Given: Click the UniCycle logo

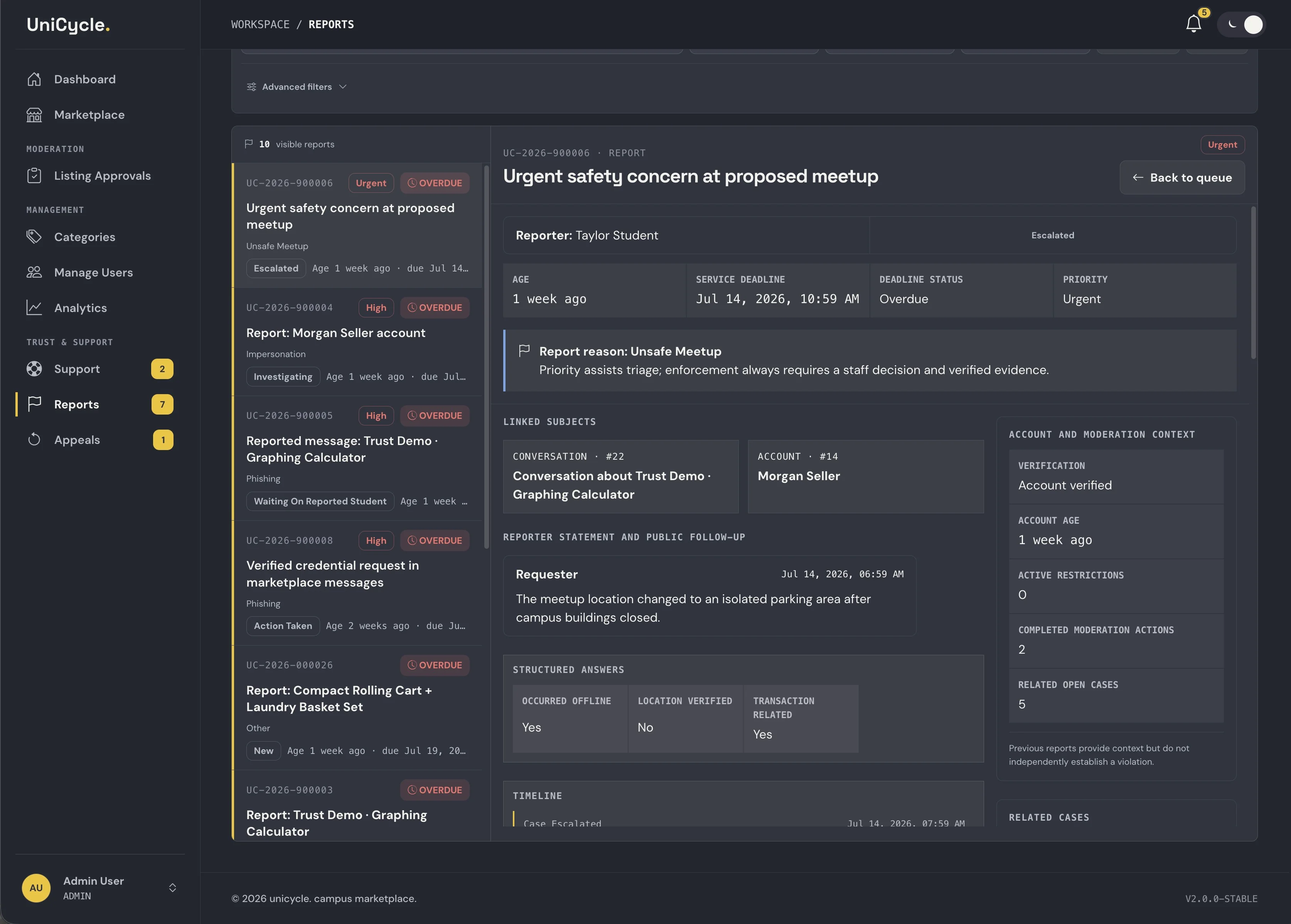Looking at the screenshot, I should 68,24.
